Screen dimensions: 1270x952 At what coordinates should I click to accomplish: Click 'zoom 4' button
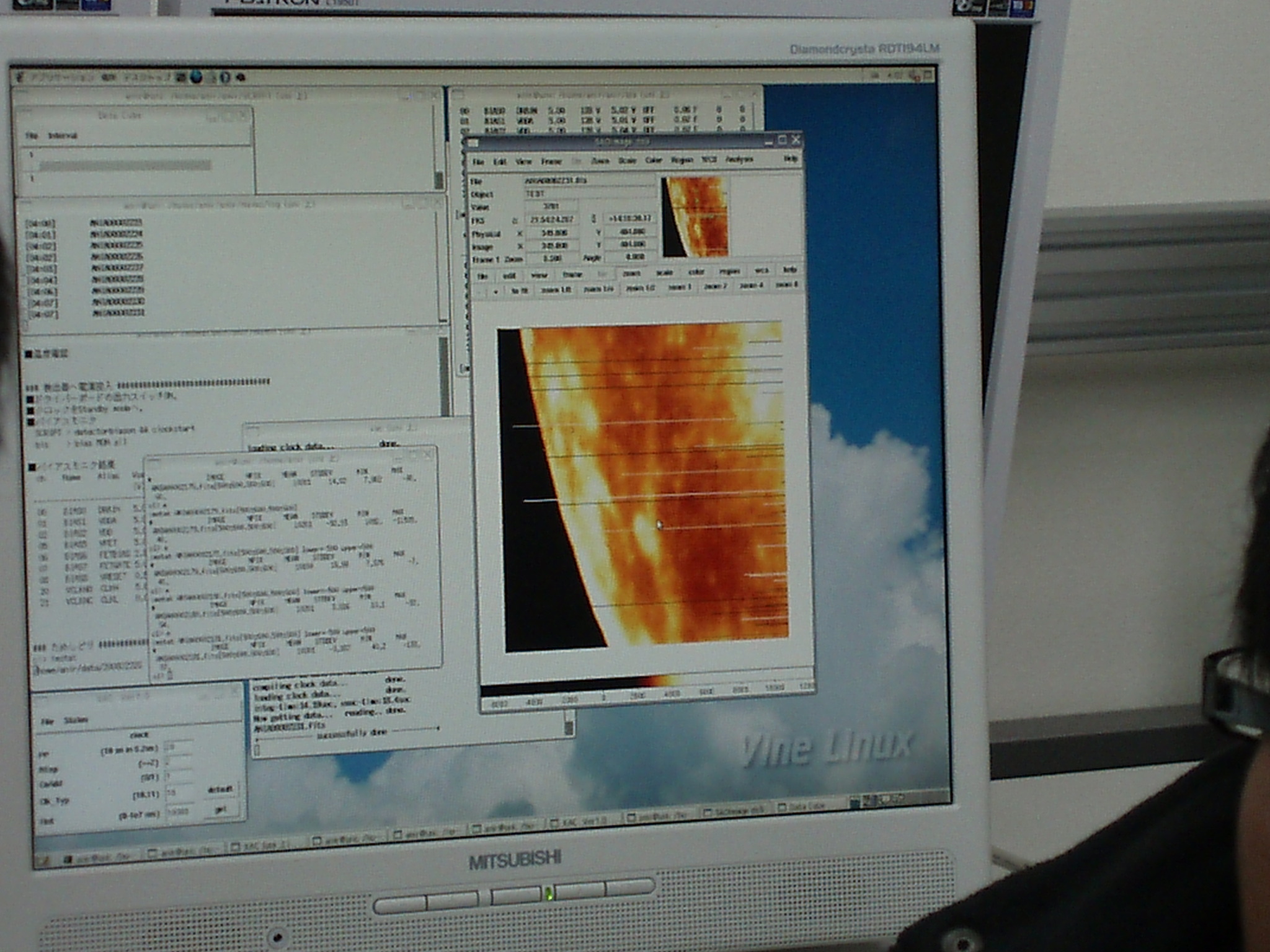click(x=751, y=285)
